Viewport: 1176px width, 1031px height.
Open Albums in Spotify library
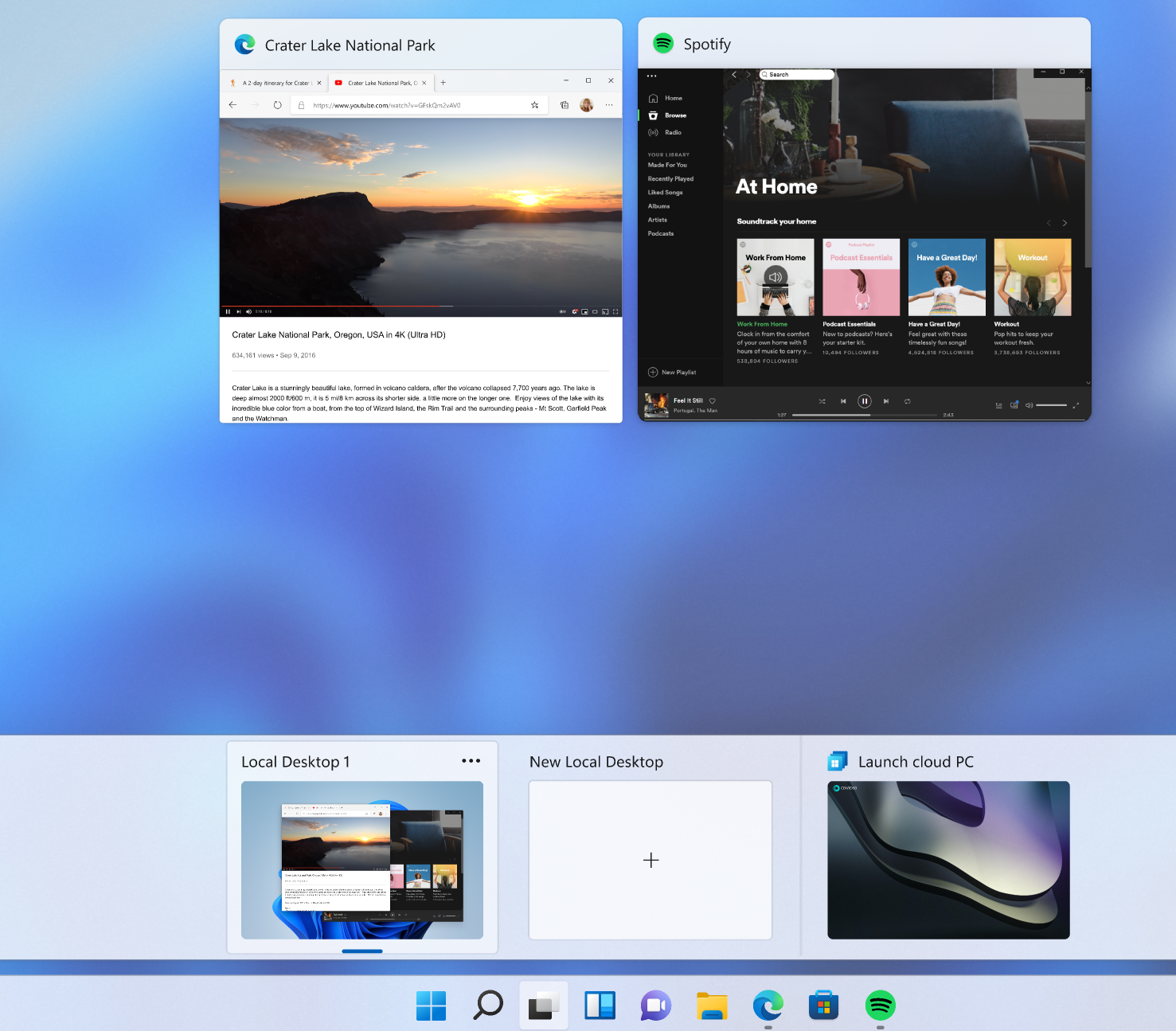click(658, 205)
